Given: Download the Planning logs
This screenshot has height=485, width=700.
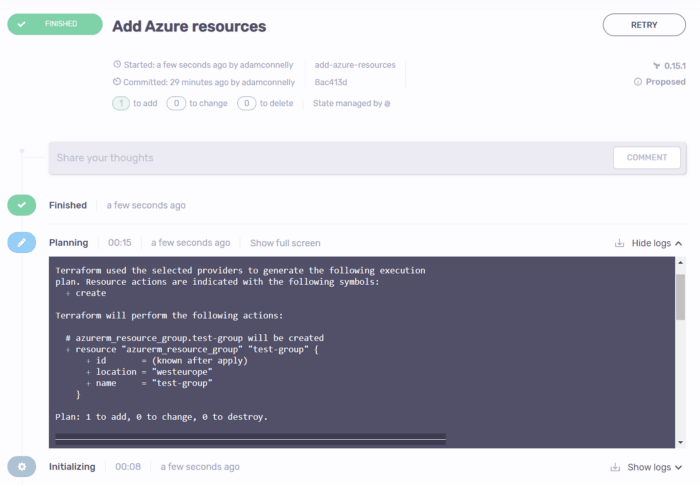Looking at the screenshot, I should pyautogui.click(x=619, y=243).
